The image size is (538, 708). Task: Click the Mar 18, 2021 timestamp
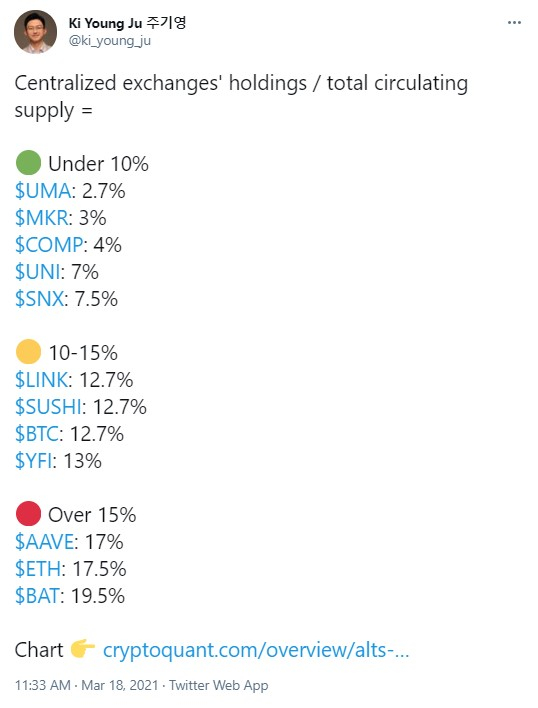coord(120,685)
